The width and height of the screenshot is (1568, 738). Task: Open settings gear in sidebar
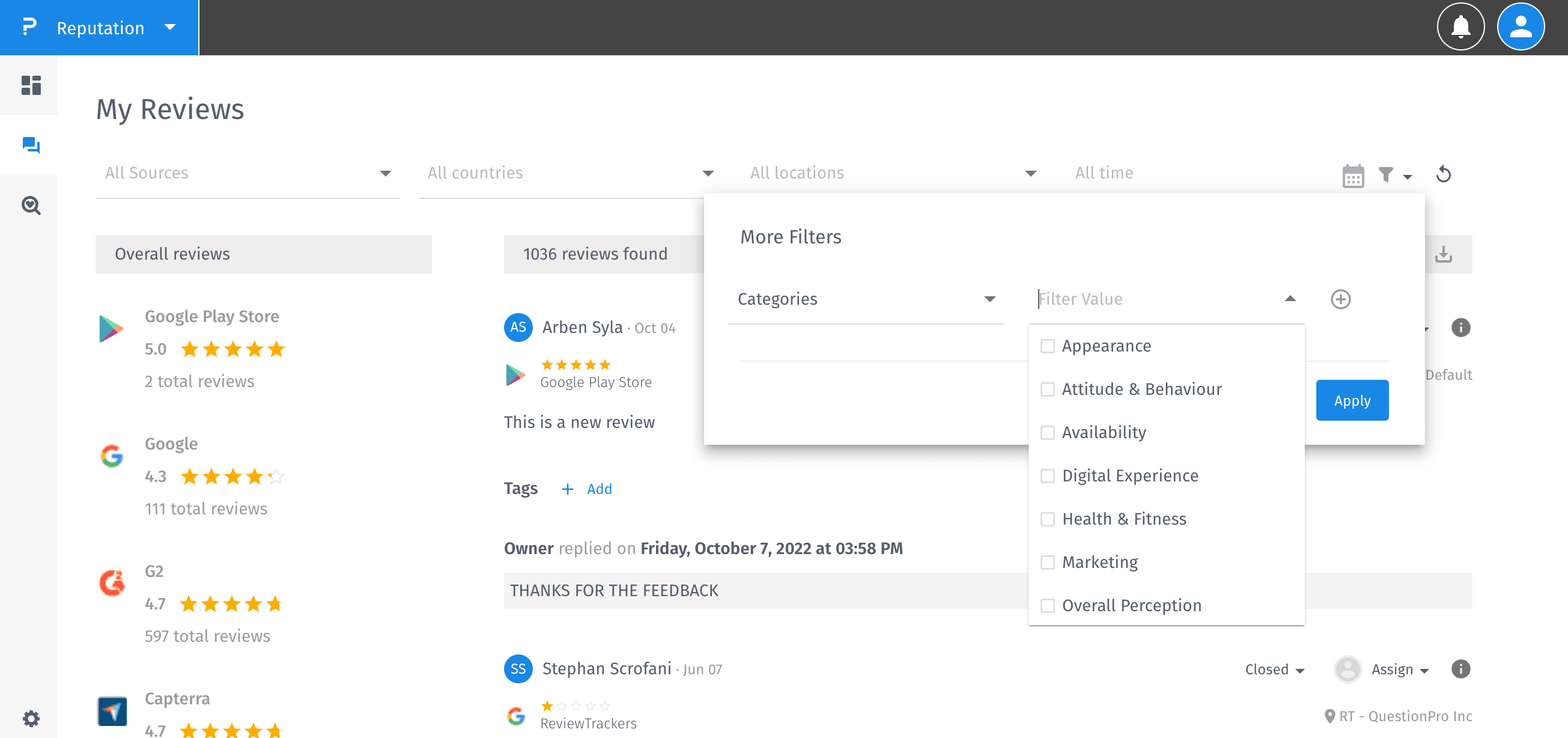[x=31, y=719]
